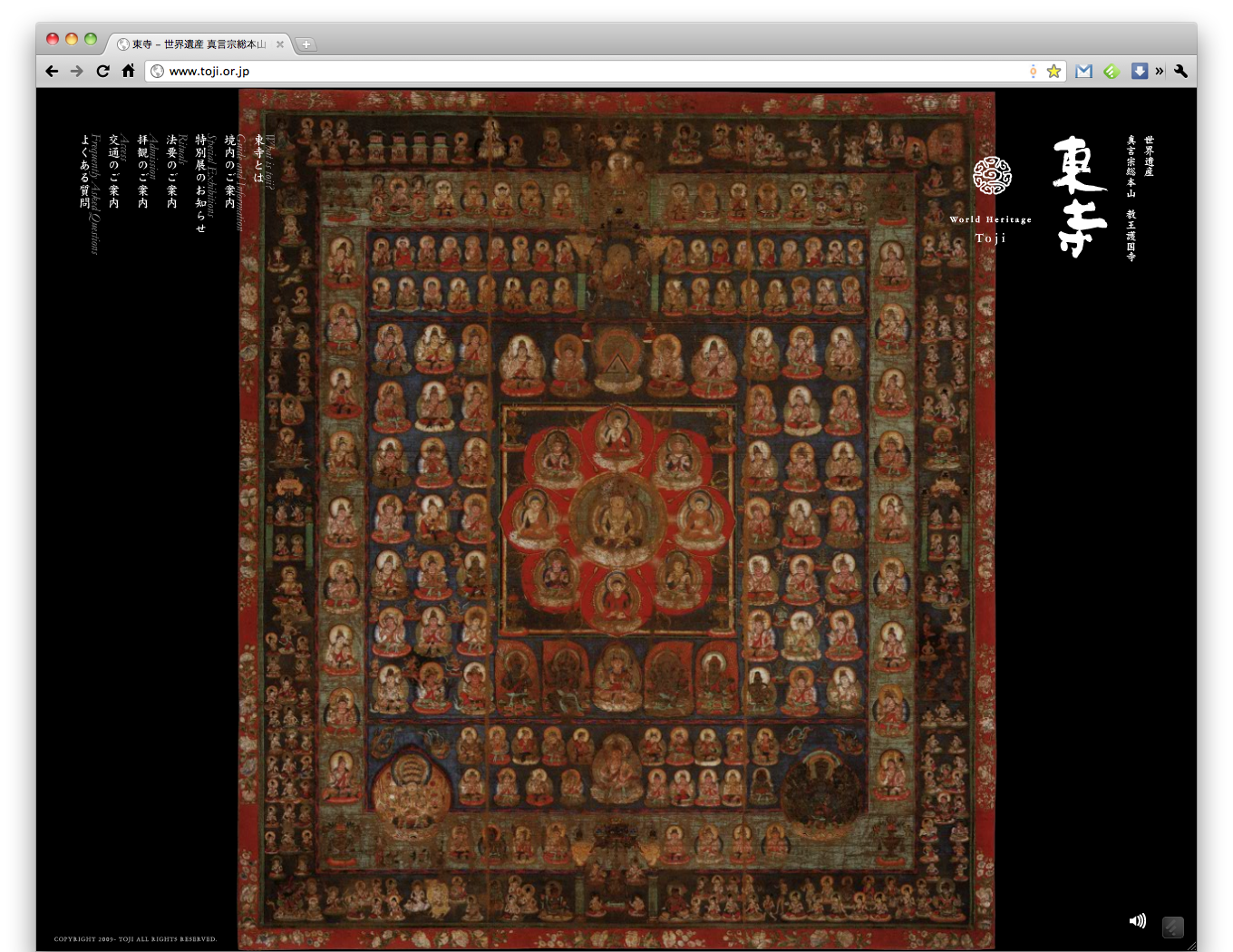Close the browser window with red button
Viewport: 1233px width, 952px height.
coord(53,39)
